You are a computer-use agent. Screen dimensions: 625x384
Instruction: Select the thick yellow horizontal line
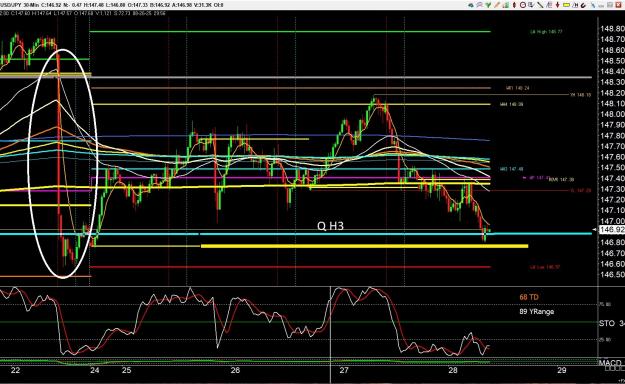[364, 246]
